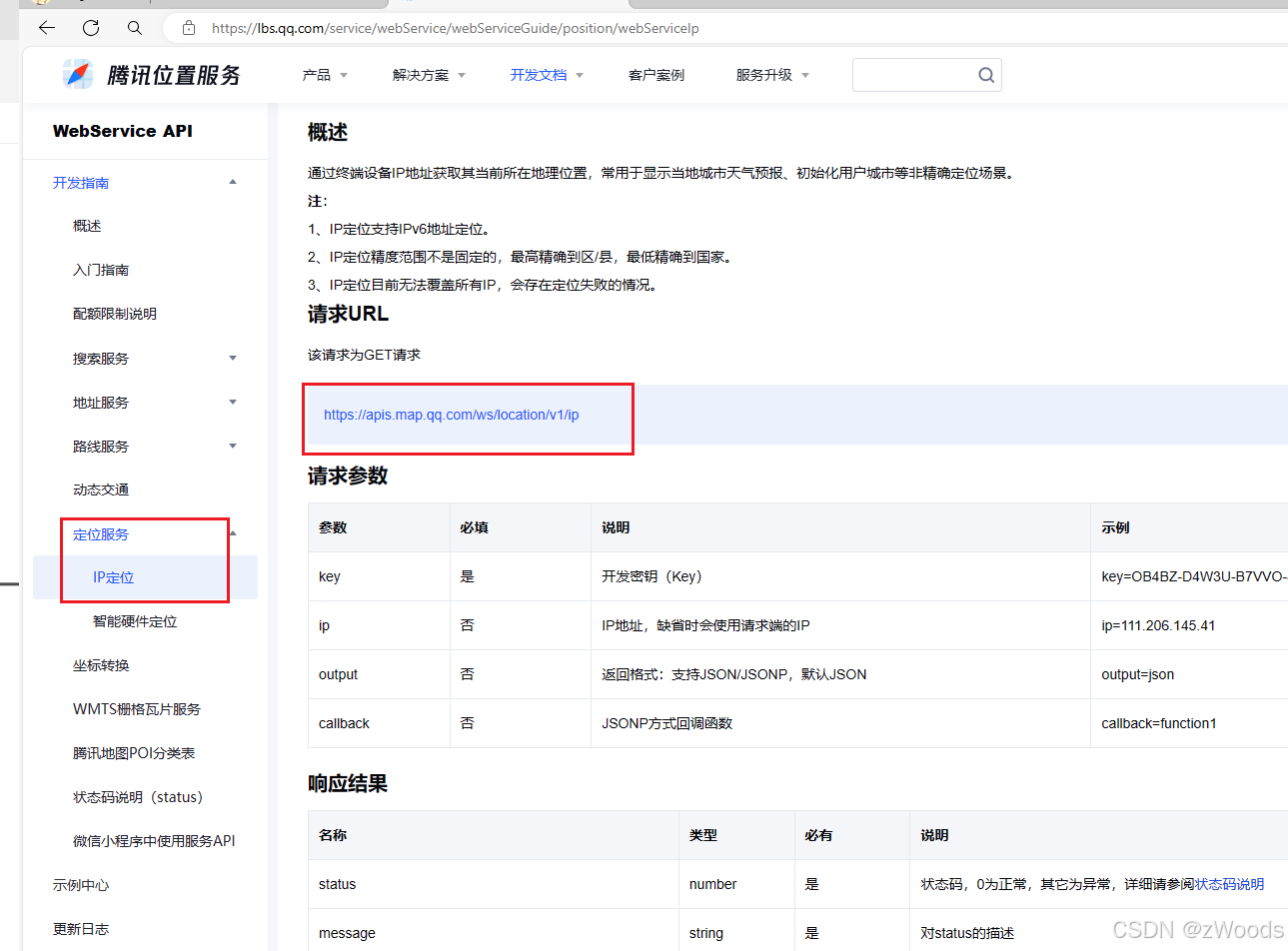Collapse the 开发指南 section arrow
1288x951 pixels.
pos(233,182)
